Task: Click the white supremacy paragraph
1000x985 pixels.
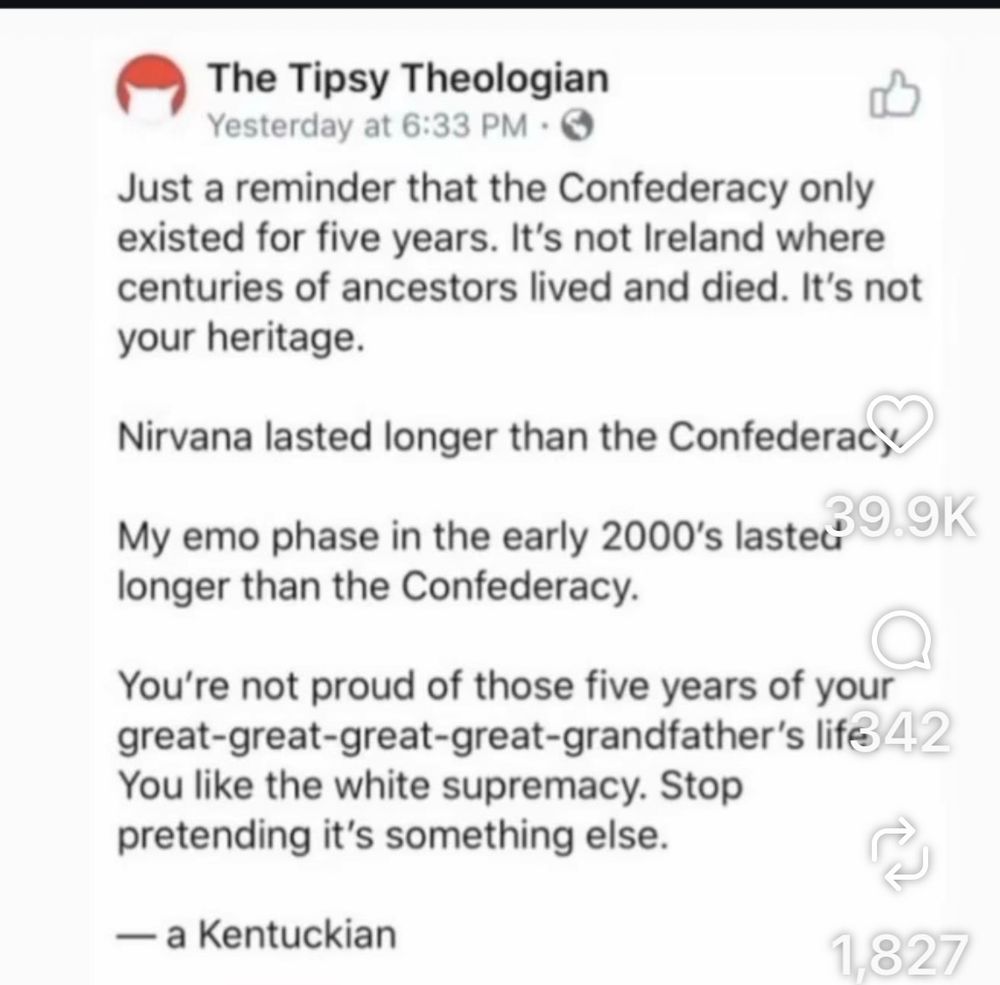Action: pos(505,760)
